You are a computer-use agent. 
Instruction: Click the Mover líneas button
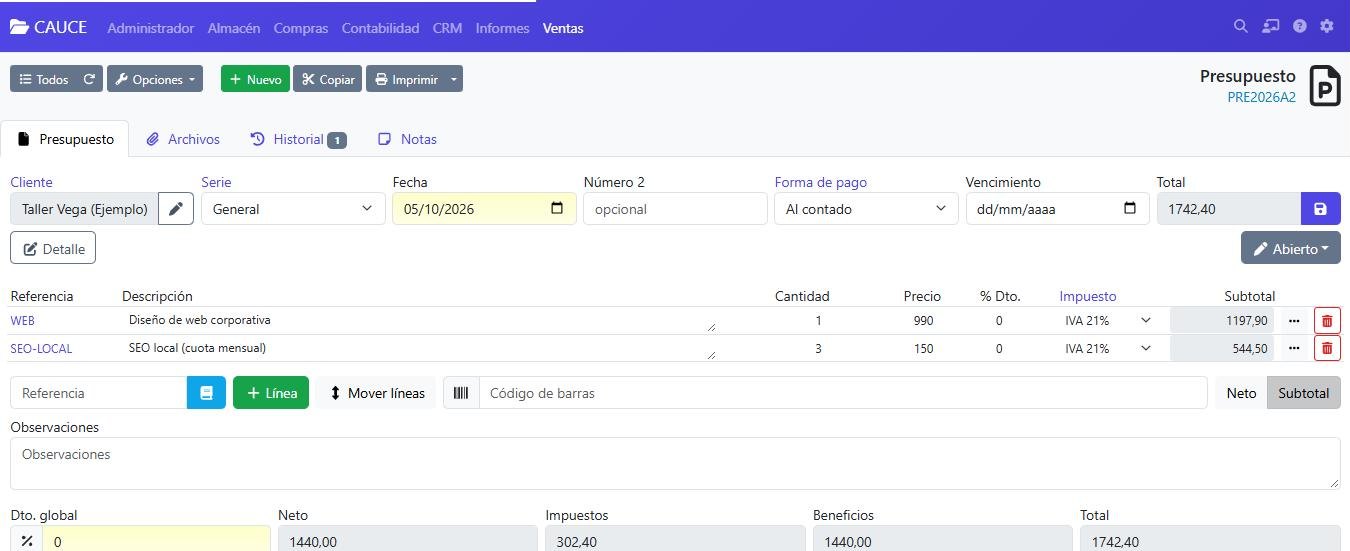[x=377, y=393]
